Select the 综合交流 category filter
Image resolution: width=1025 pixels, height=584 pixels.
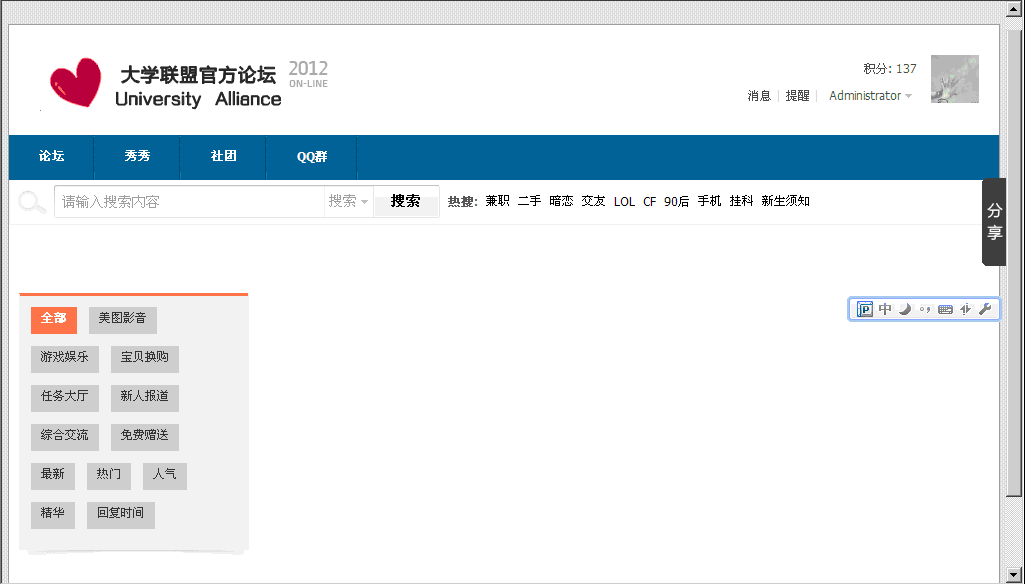[x=65, y=438]
